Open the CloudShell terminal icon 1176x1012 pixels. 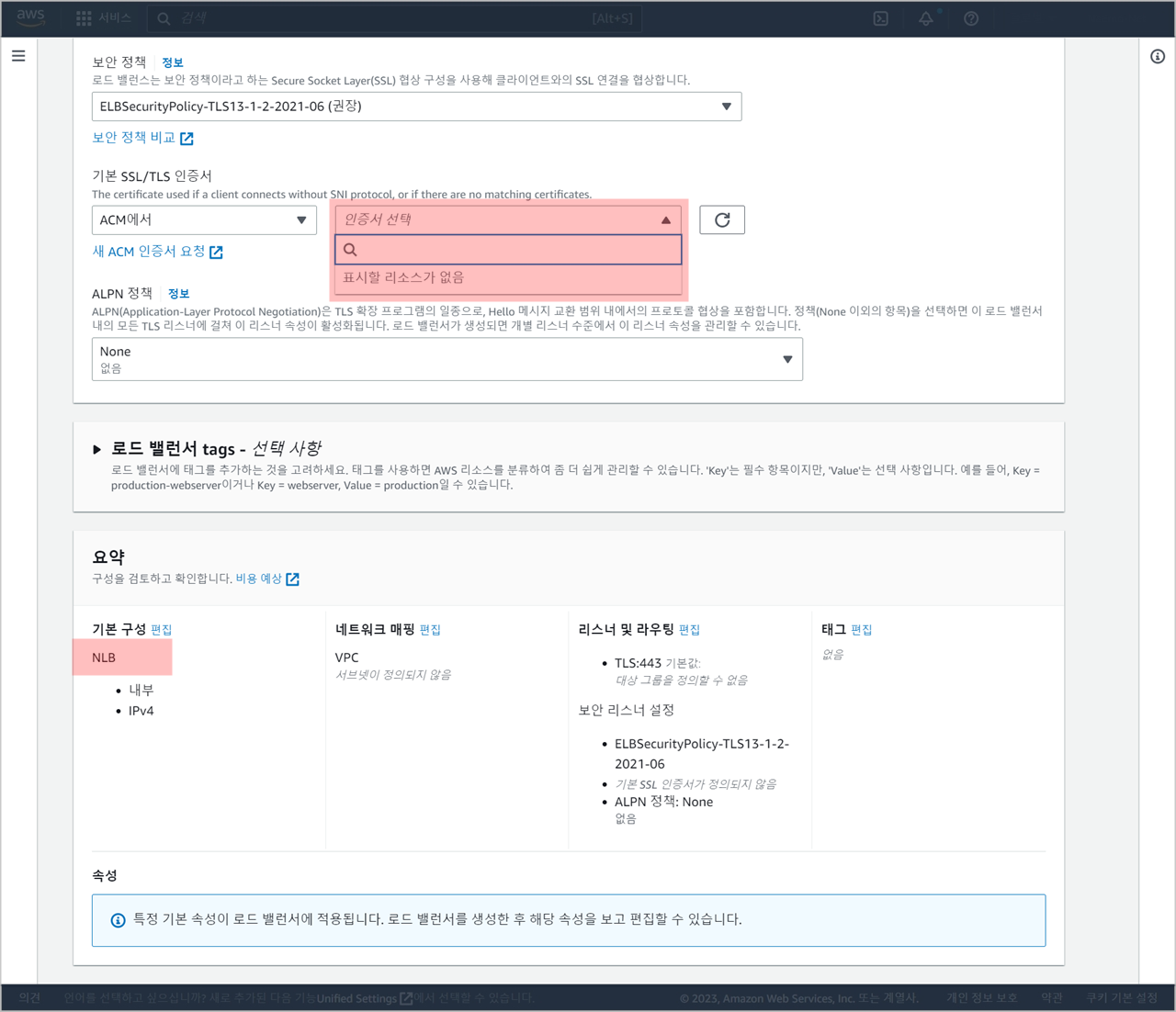pyautogui.click(x=880, y=18)
